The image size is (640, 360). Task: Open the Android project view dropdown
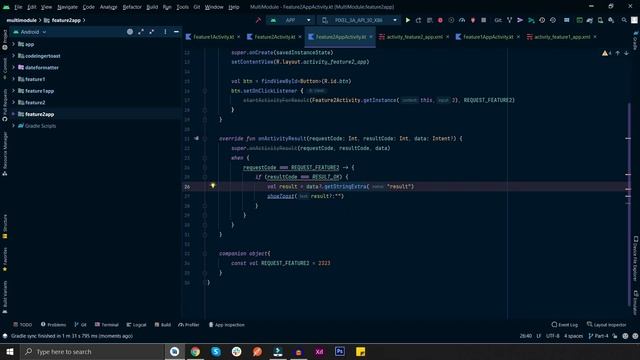click(30, 32)
